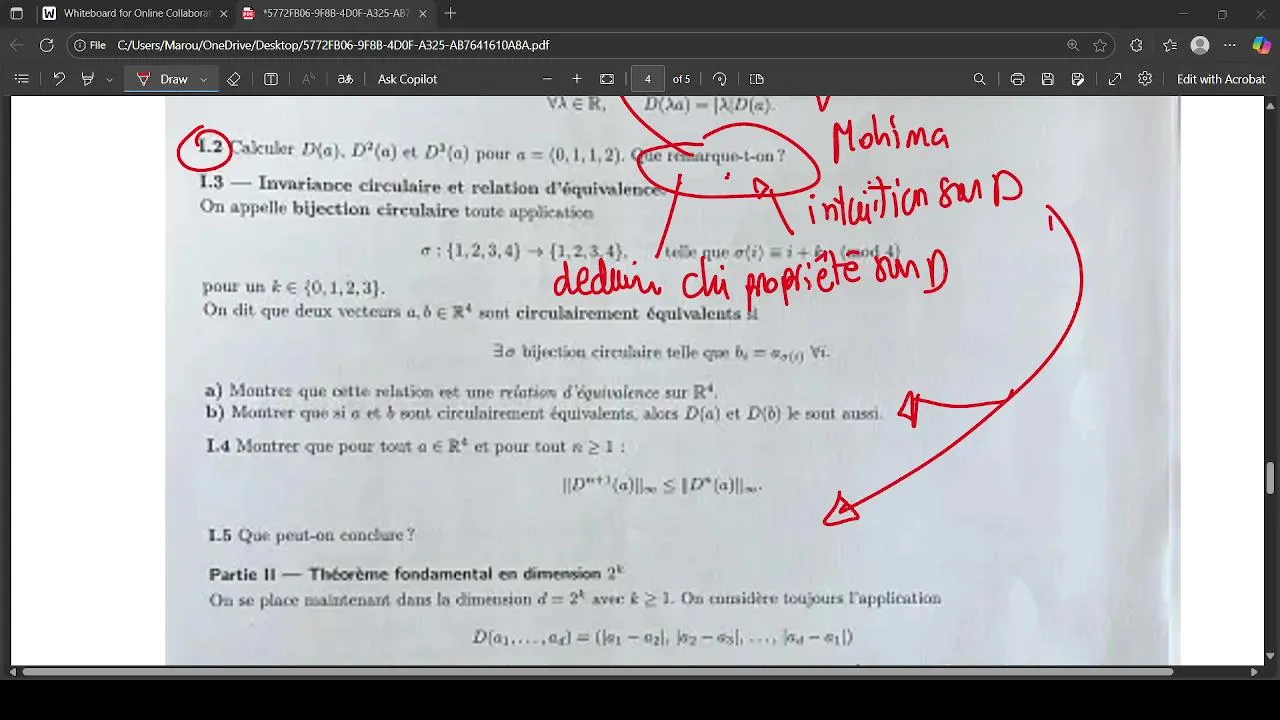Screen dimensions: 1280x720
Task: Open browser zoom indicator
Action: pos(1073,45)
